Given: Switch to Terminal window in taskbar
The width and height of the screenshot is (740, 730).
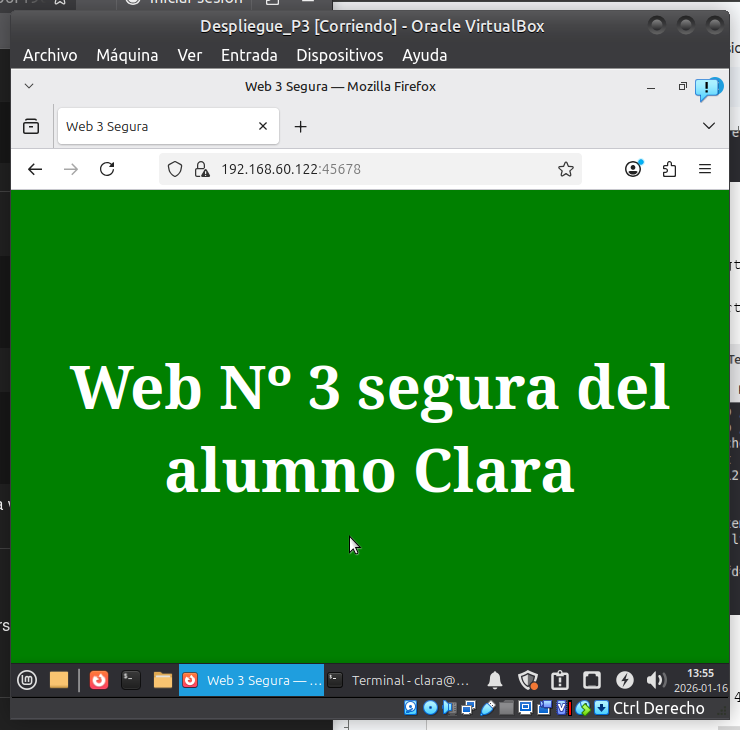Looking at the screenshot, I should tap(400, 681).
